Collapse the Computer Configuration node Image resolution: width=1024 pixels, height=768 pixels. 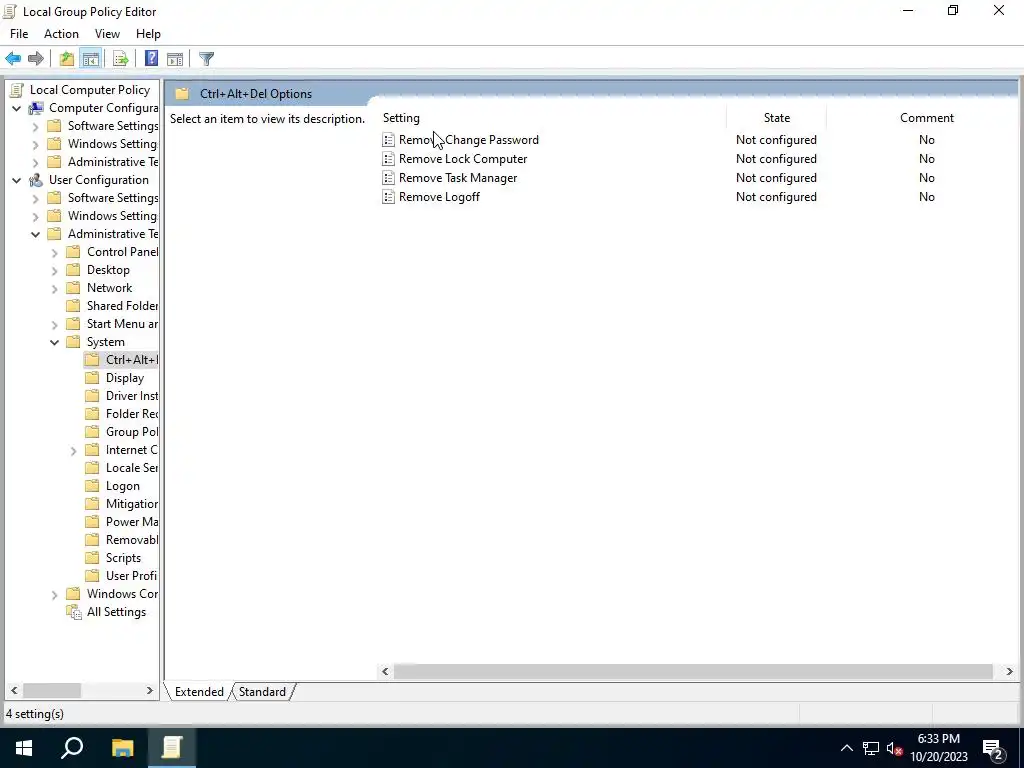(16, 108)
